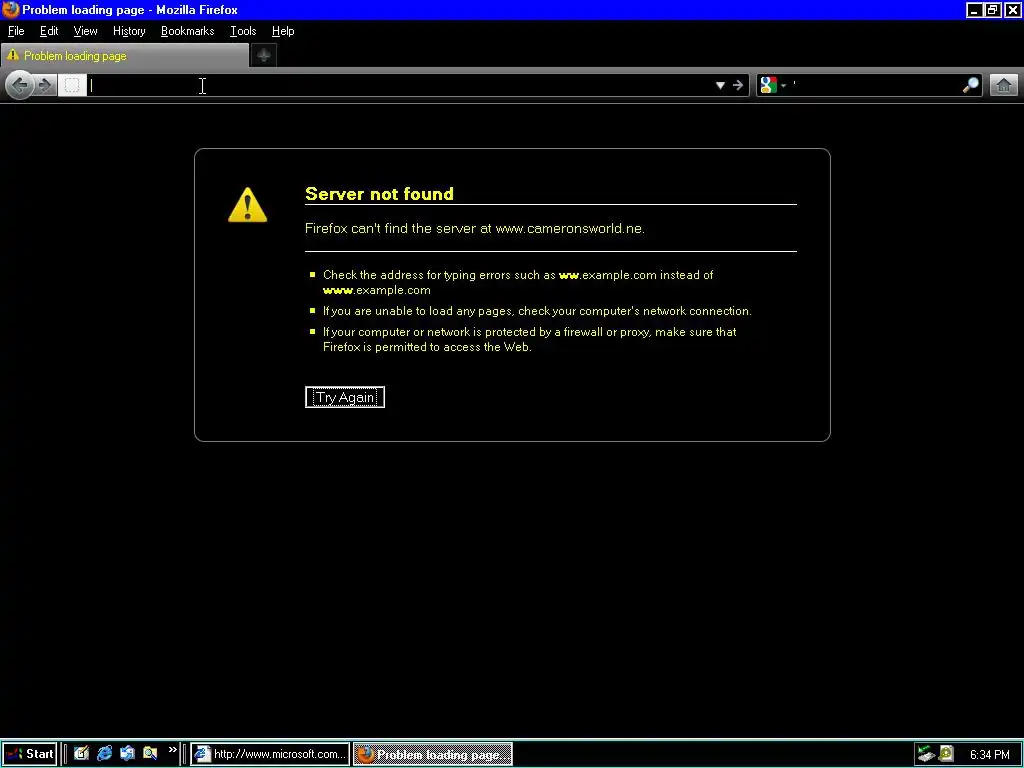
Task: Click the Back navigation arrow
Action: click(x=20, y=85)
